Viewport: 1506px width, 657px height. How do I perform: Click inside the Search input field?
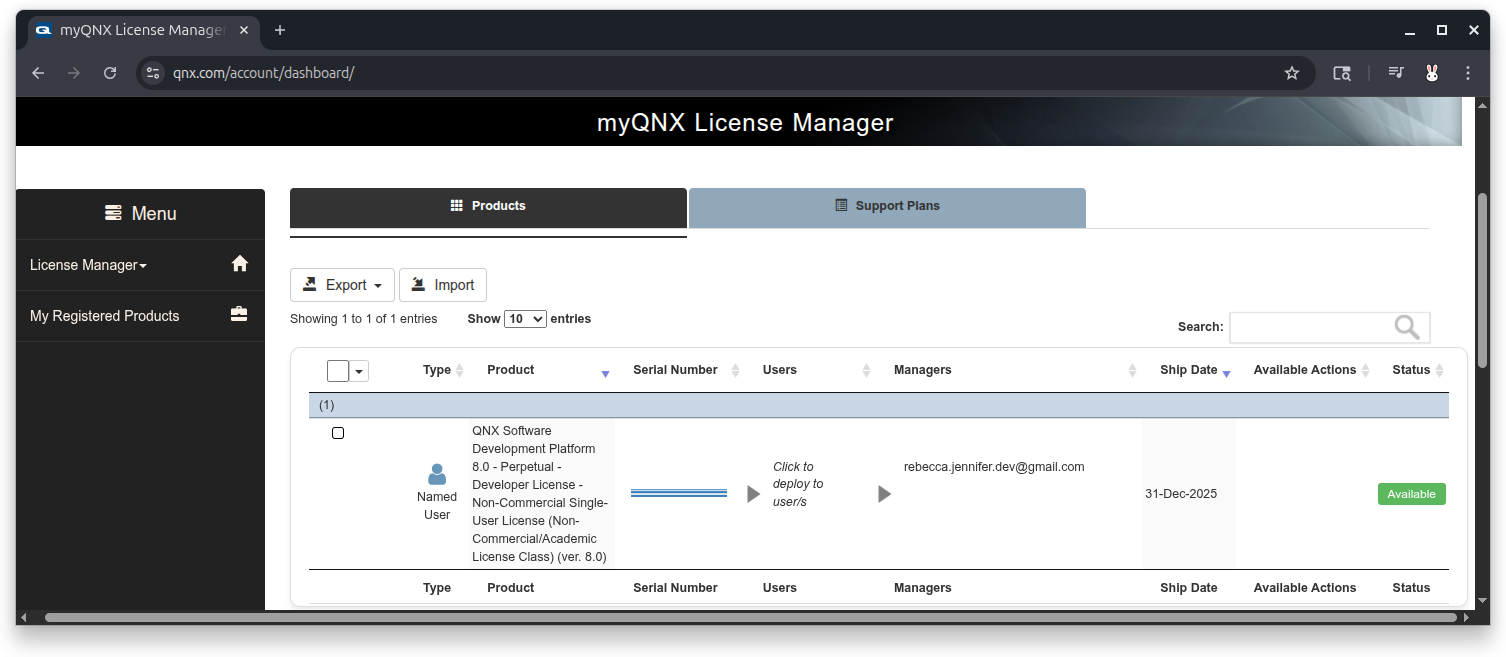click(x=1310, y=328)
